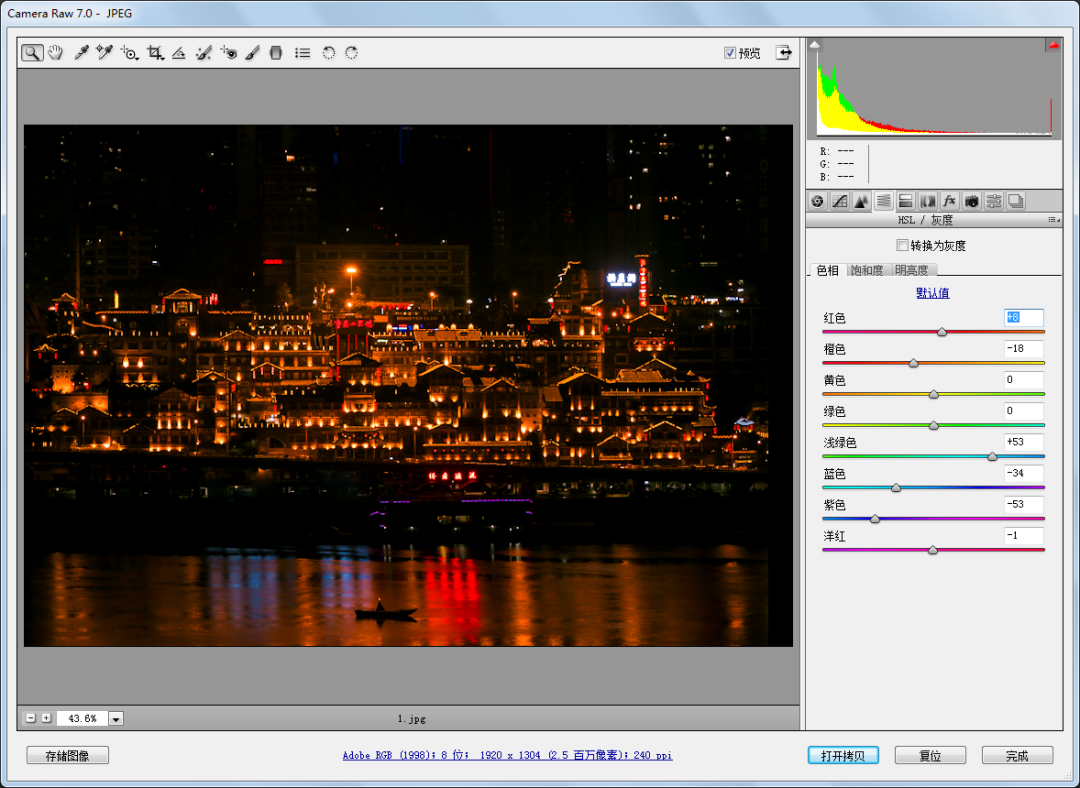Click the 完成 button
Viewport: 1080px width, 788px height.
pyautogui.click(x=1017, y=756)
